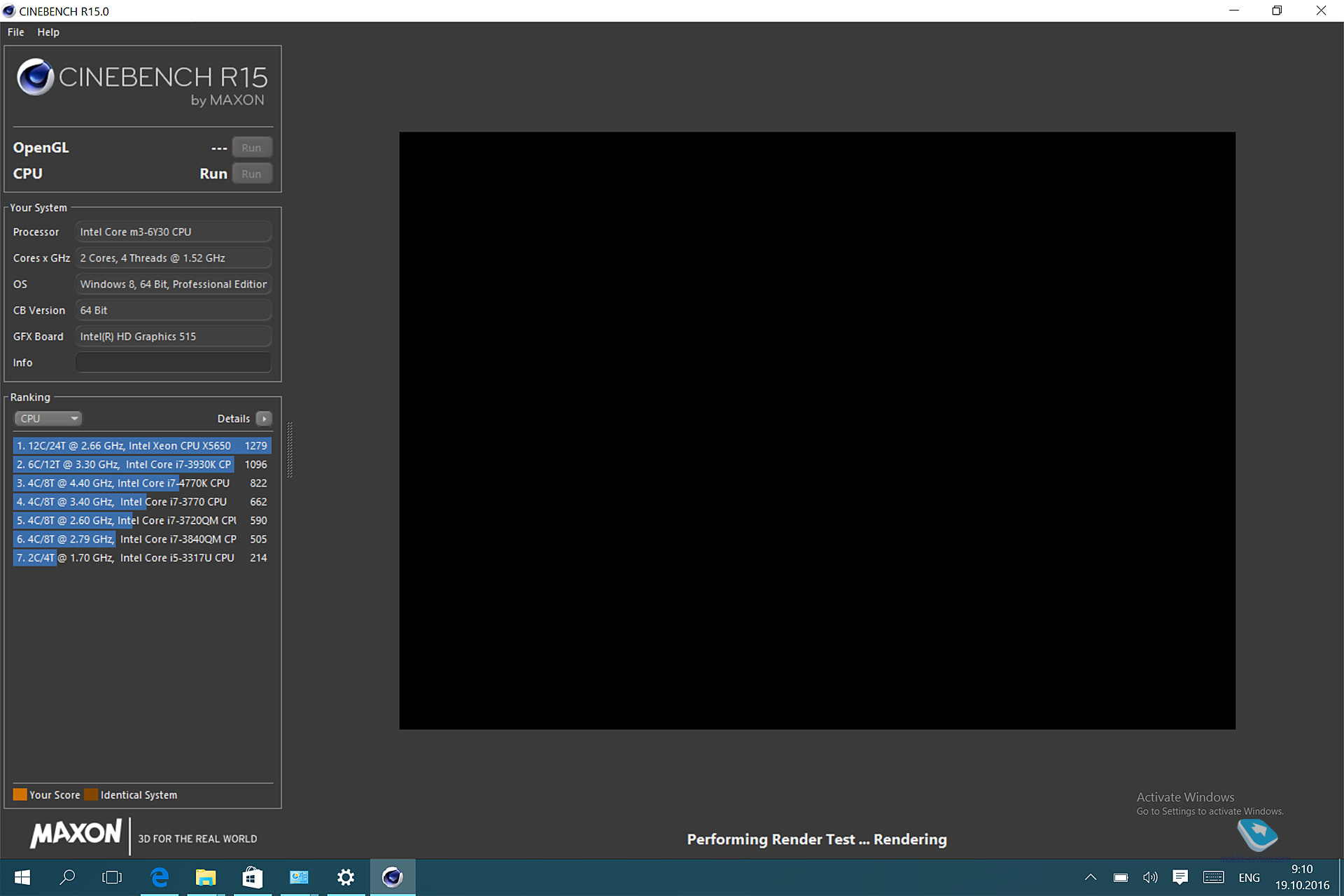Open Settings gear on the taskbar
This screenshot has height=896, width=1344.
346,877
